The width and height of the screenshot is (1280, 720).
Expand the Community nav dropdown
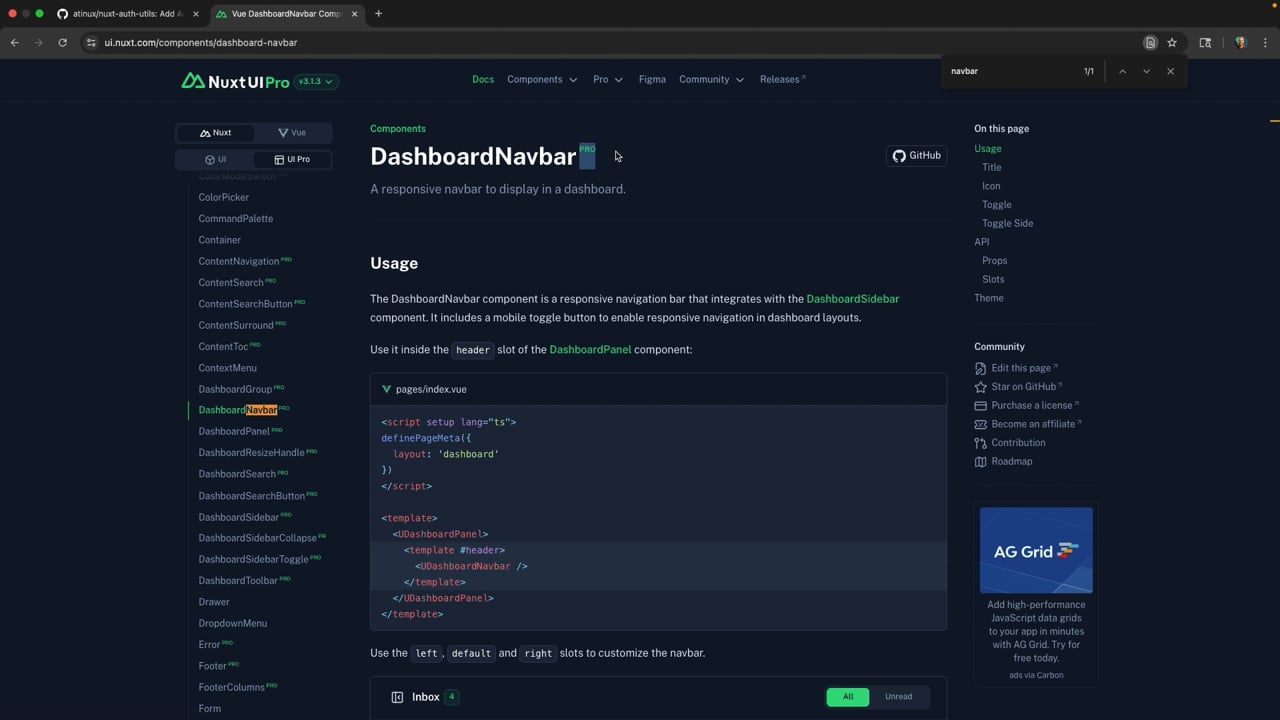pyautogui.click(x=711, y=79)
